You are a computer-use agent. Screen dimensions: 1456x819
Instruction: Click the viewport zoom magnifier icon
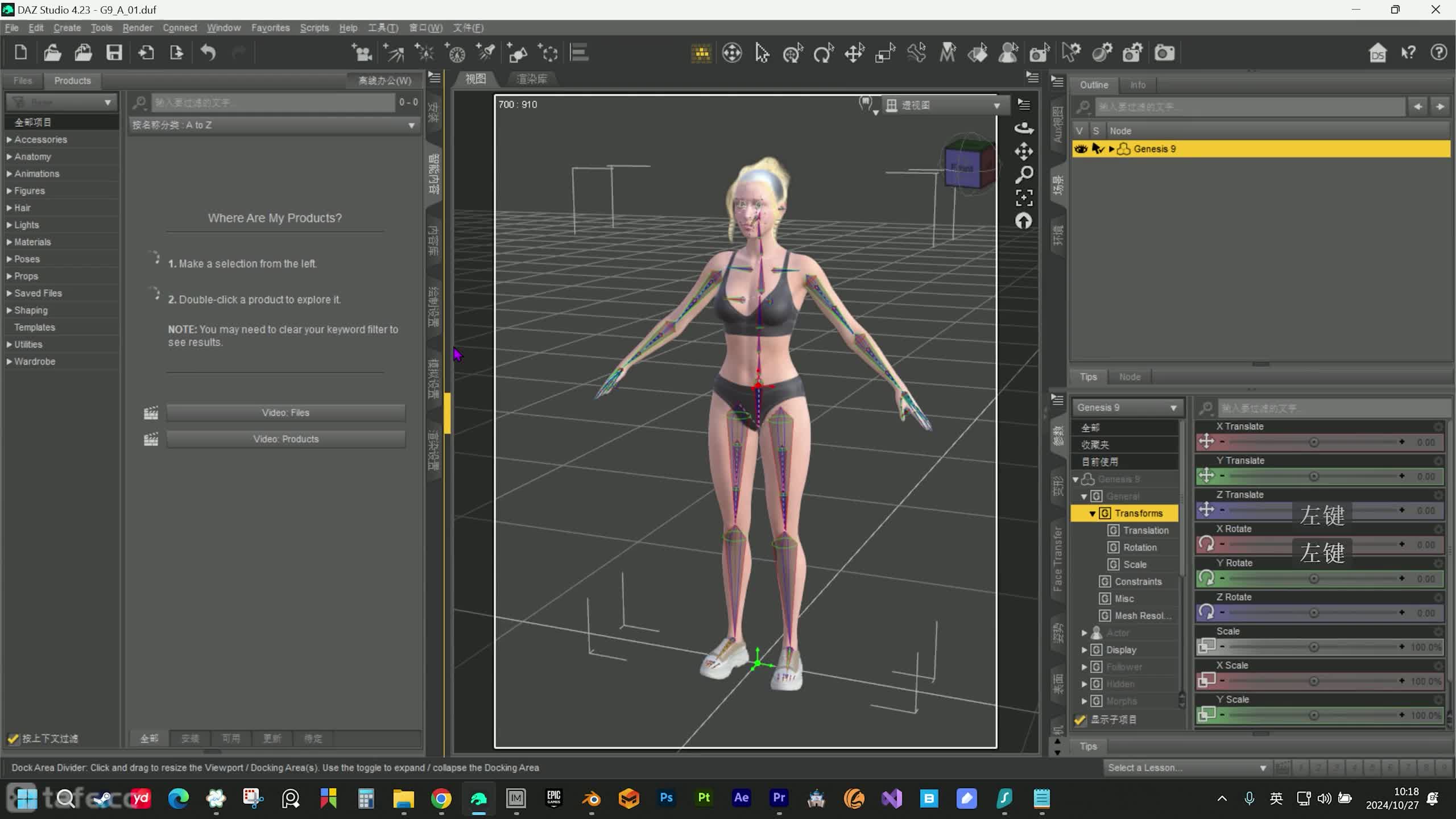[x=1024, y=175]
